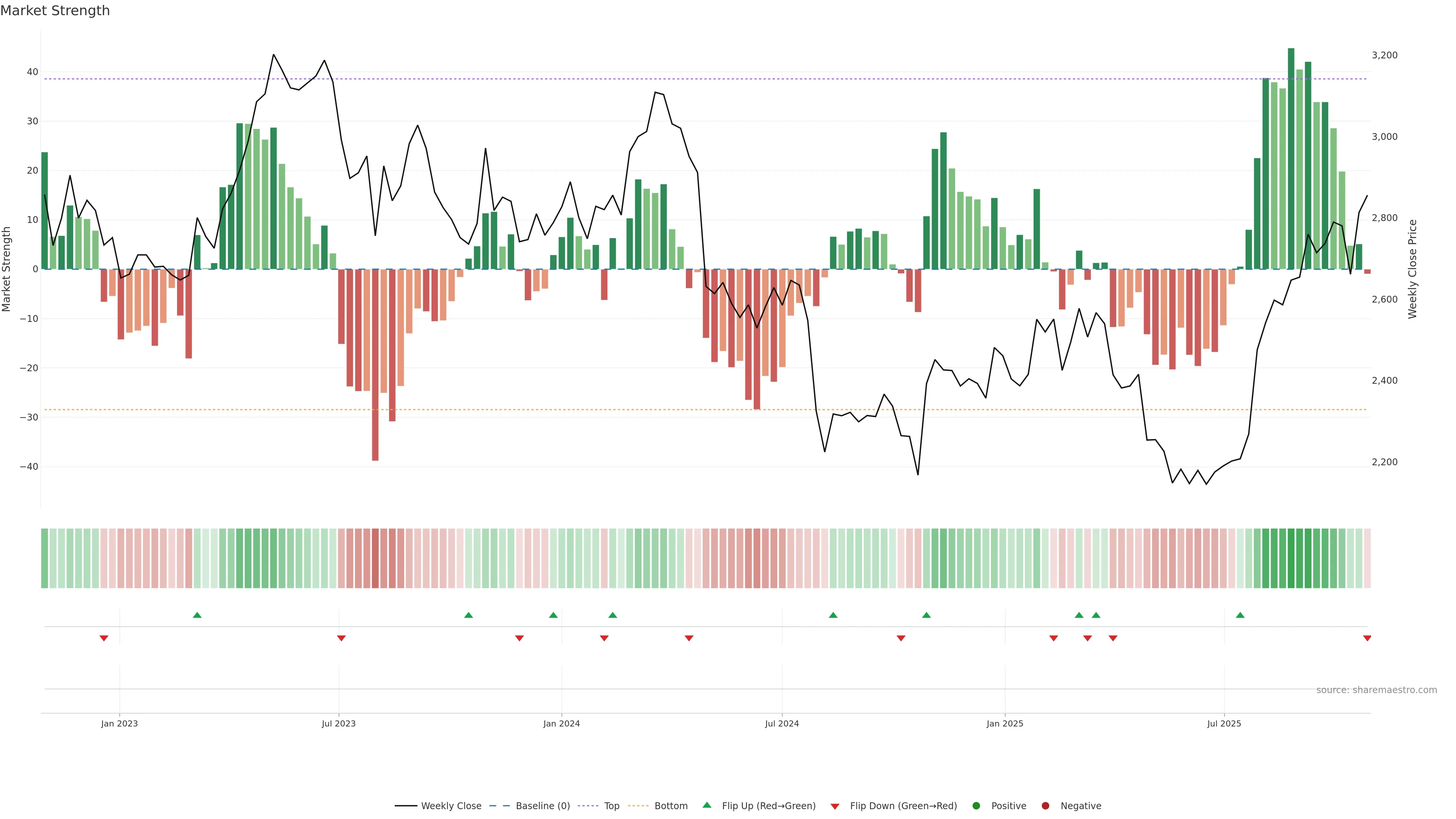This screenshot has height=819, width=1456.
Task: Click the first flip-up marker in early 2023
Action: click(197, 615)
